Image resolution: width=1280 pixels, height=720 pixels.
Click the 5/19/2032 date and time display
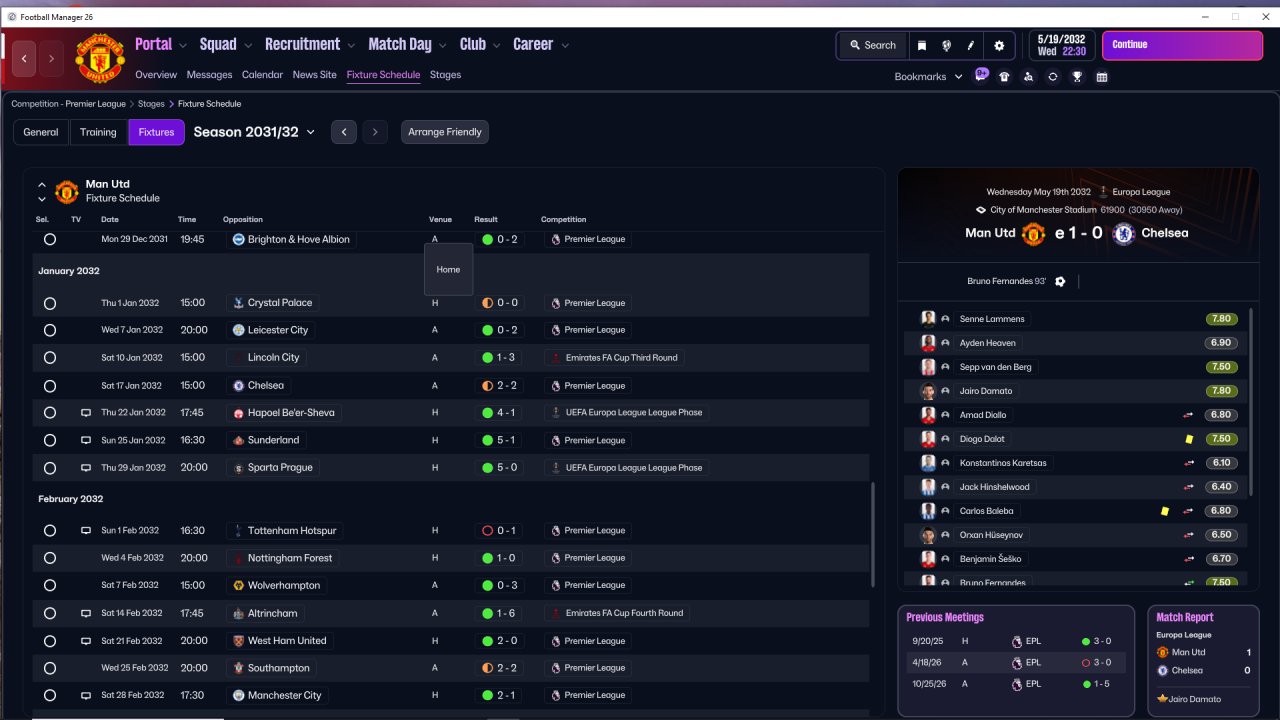point(1061,45)
